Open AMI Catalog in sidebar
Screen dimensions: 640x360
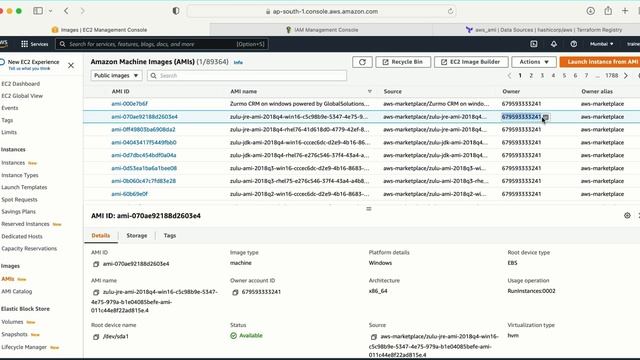17,291
